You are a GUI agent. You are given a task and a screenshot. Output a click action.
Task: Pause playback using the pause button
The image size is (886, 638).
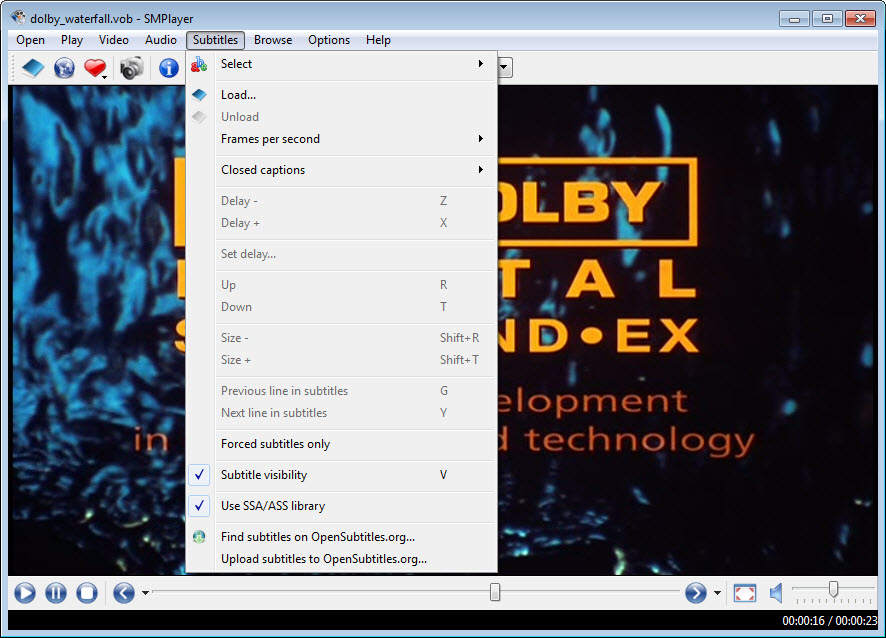[56, 593]
